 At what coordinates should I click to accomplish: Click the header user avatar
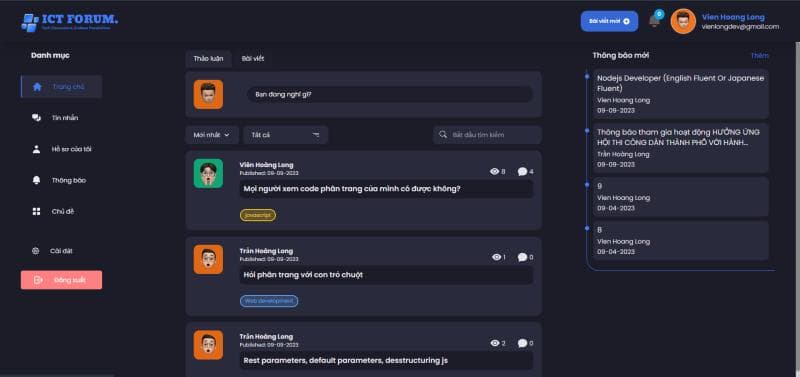coord(683,21)
